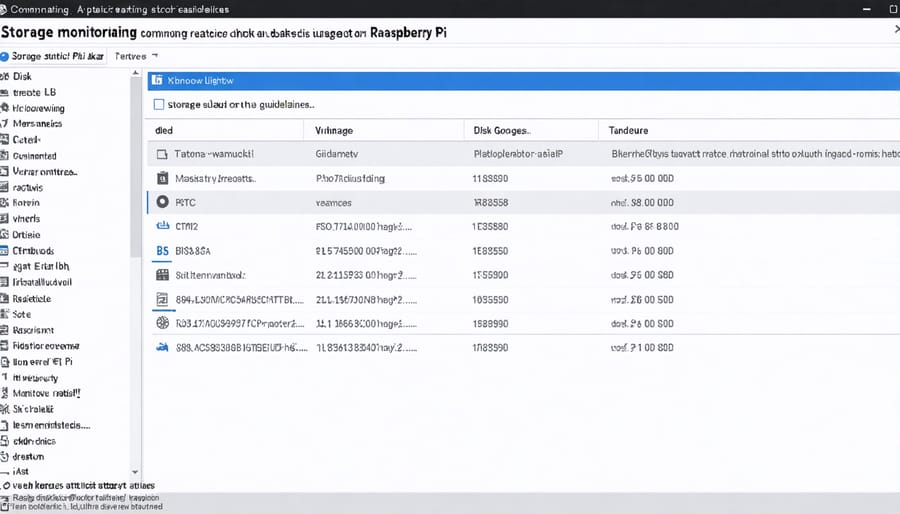Sort by the 'Vrihnage' column header
900x514 pixels.
tap(333, 130)
